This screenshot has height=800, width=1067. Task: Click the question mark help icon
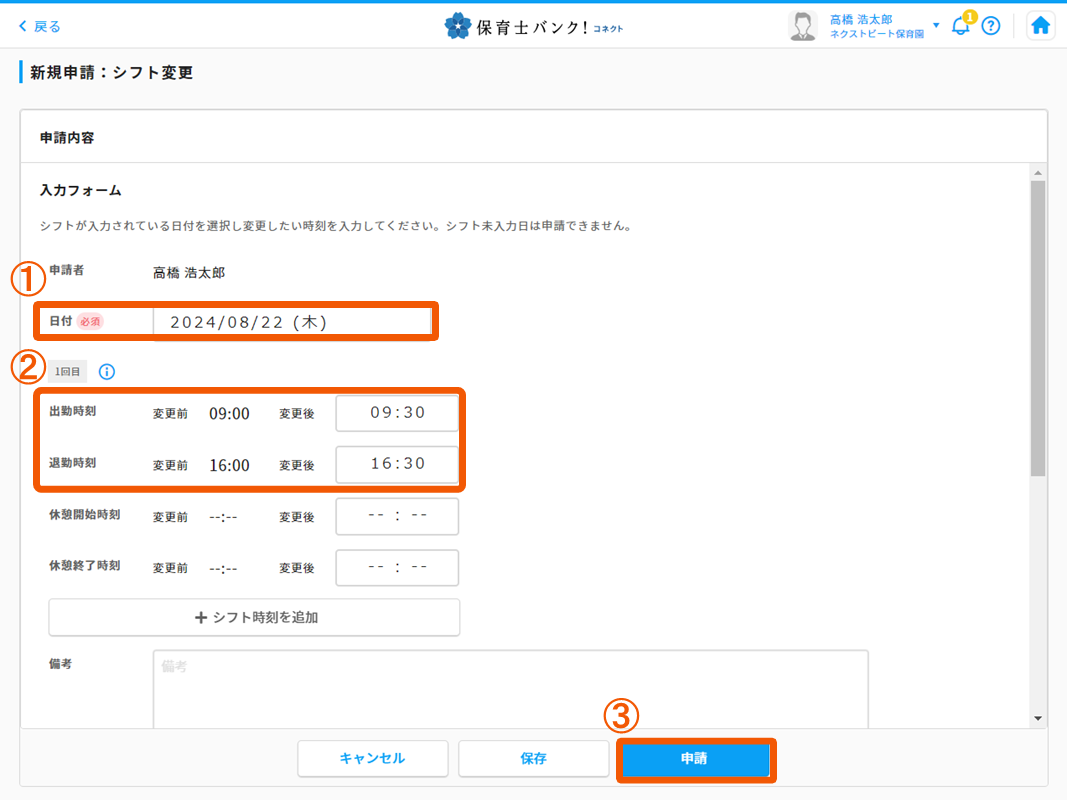991,26
